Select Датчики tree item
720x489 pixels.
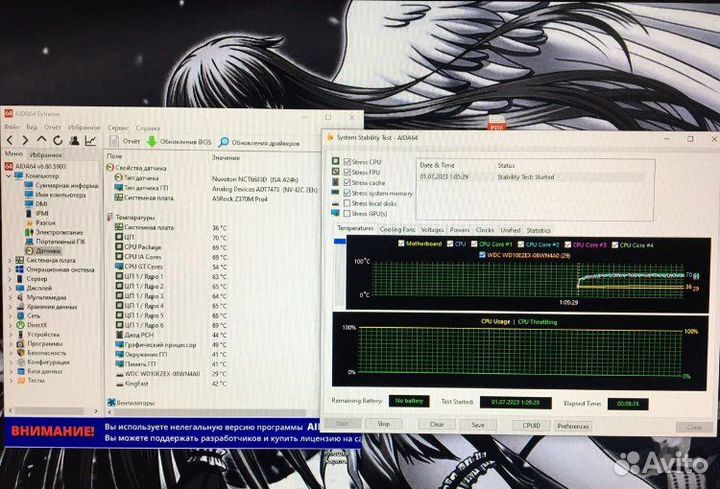[43, 251]
